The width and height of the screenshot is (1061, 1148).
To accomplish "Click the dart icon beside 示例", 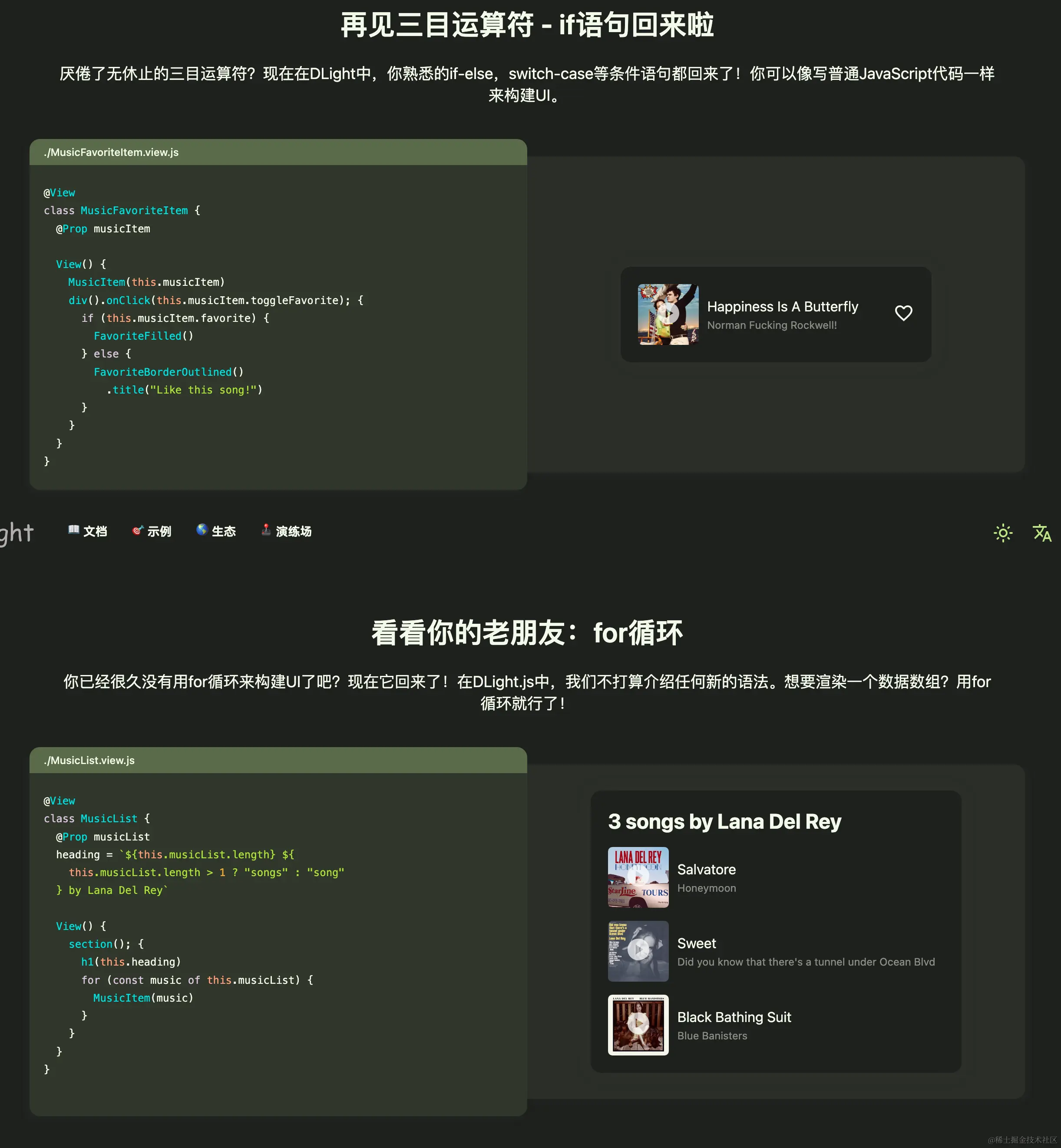I will 137,531.
